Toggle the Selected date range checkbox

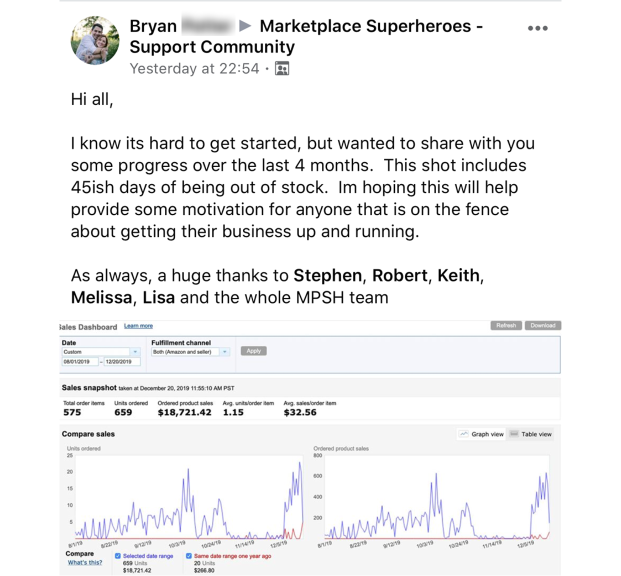(118, 556)
